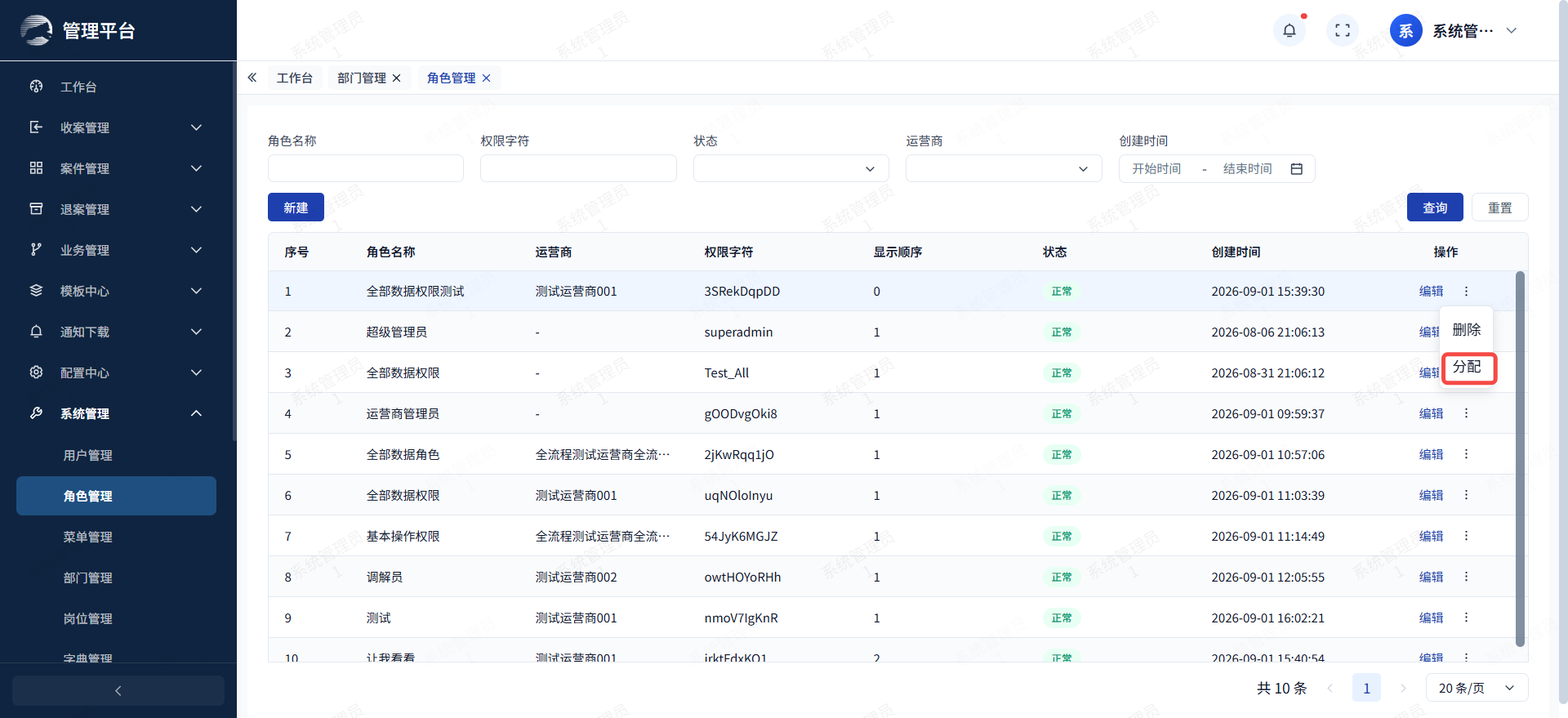Open the 状态 dropdown filter
Viewport: 1568px width, 718px height.
(x=791, y=168)
